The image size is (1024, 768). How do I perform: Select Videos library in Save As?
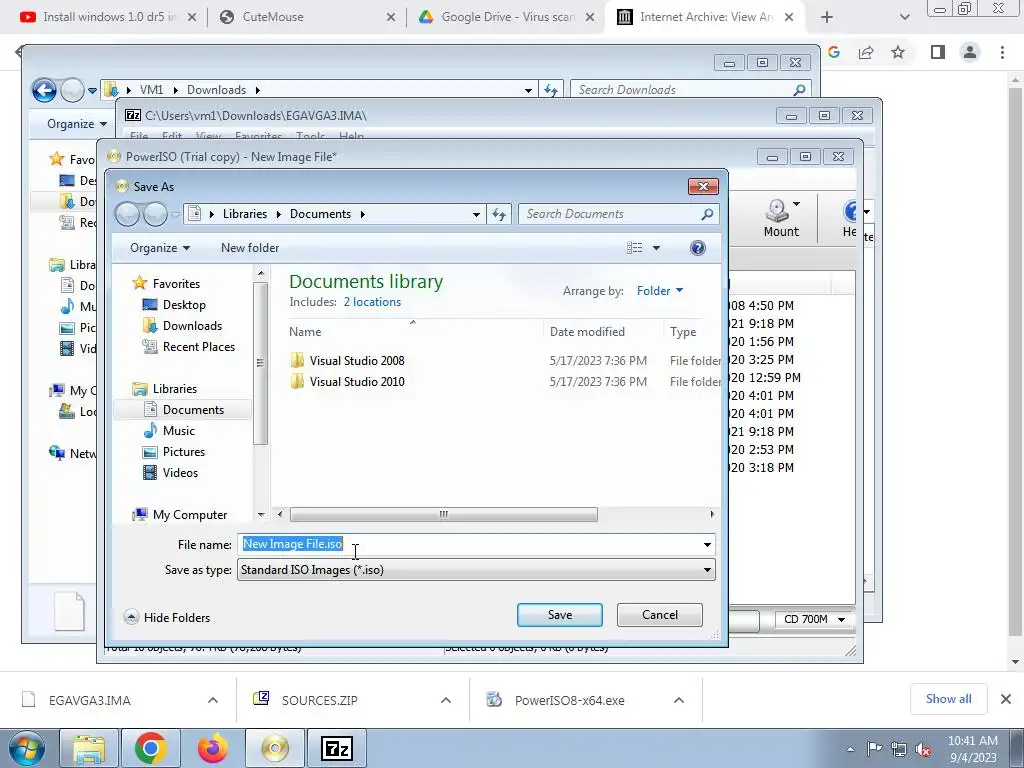point(180,472)
